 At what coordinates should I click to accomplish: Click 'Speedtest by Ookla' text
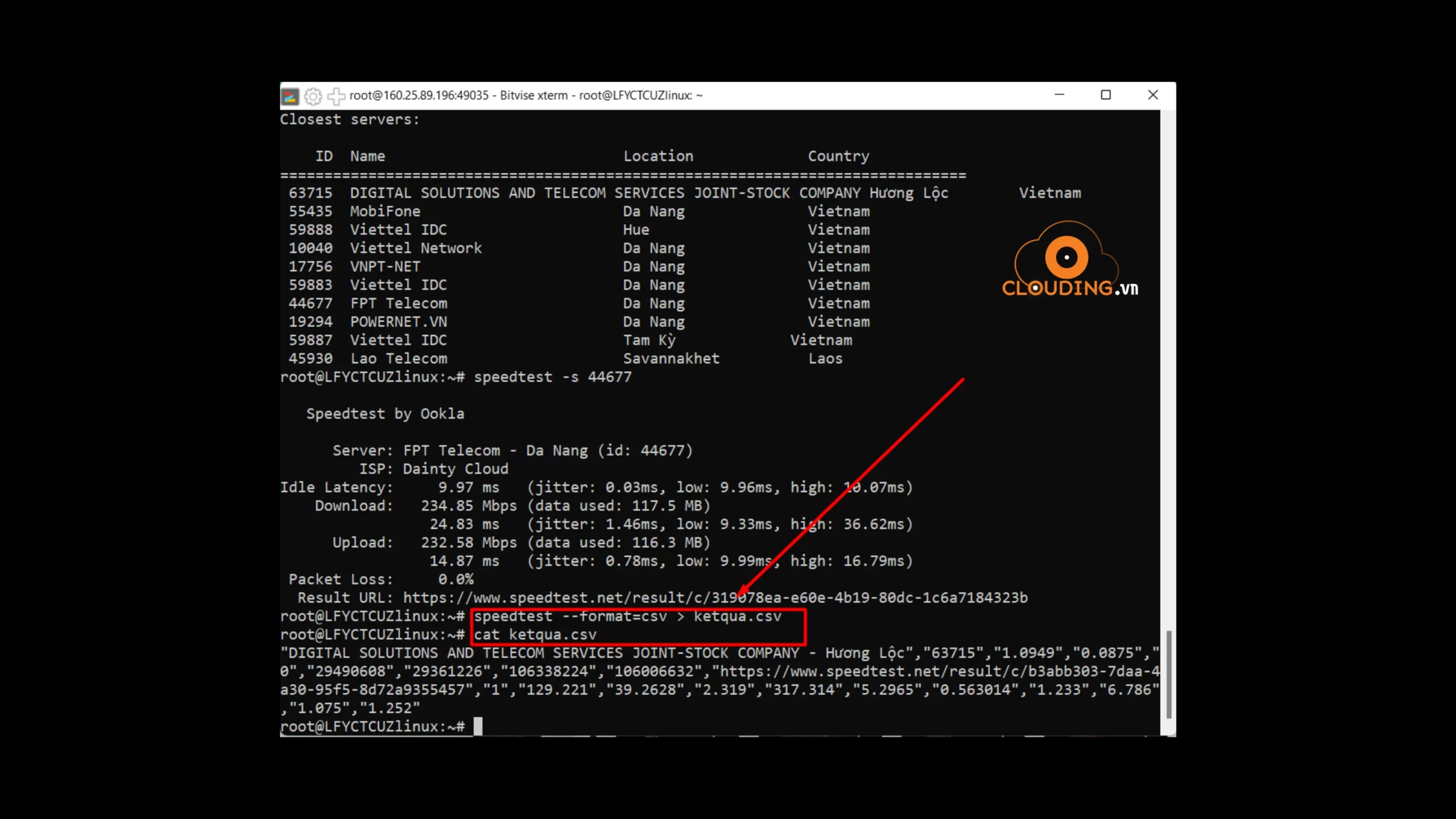[x=385, y=414]
